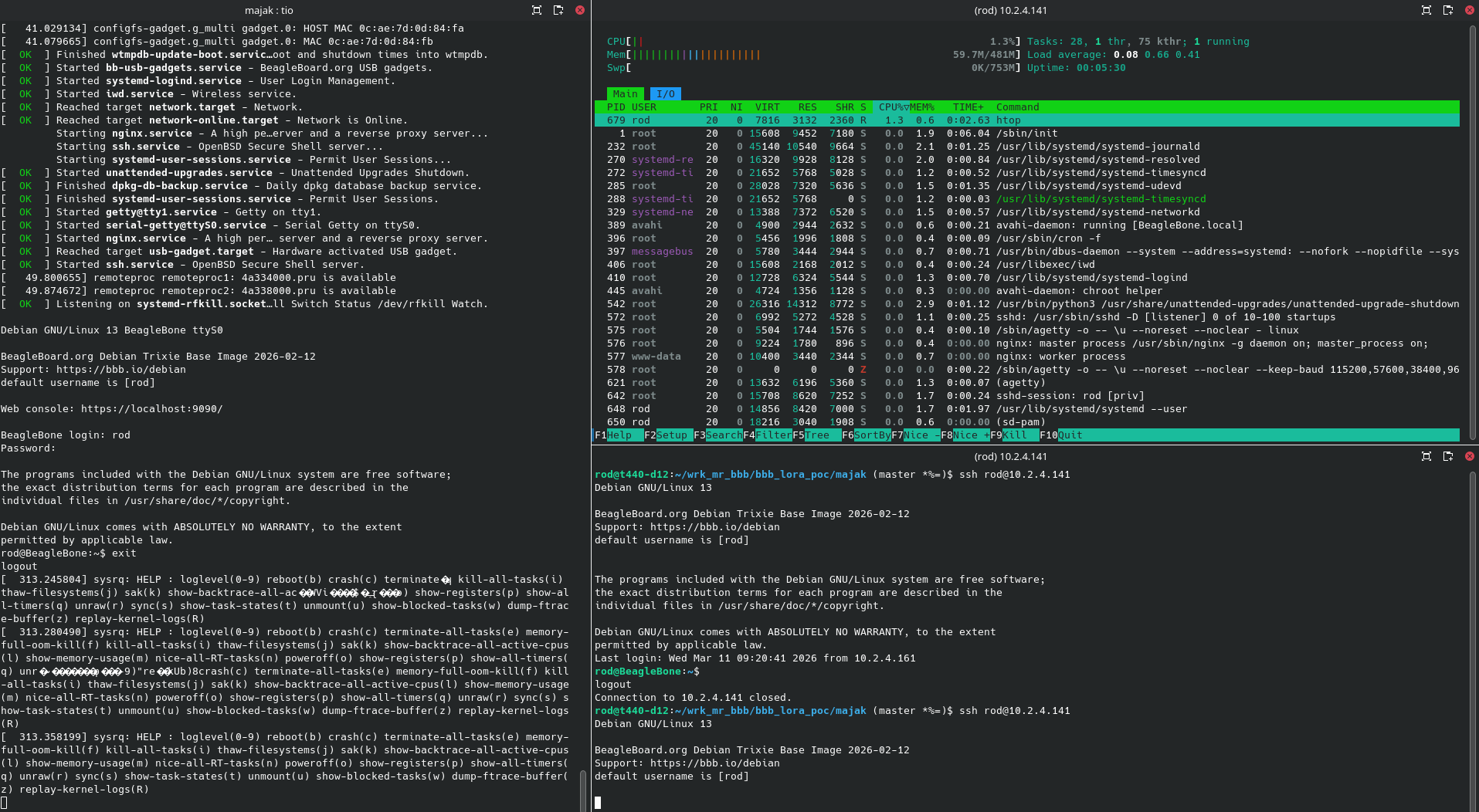Open SortBy menu in htop function bar
Viewport: 1479px width, 812px height.
[x=872, y=435]
